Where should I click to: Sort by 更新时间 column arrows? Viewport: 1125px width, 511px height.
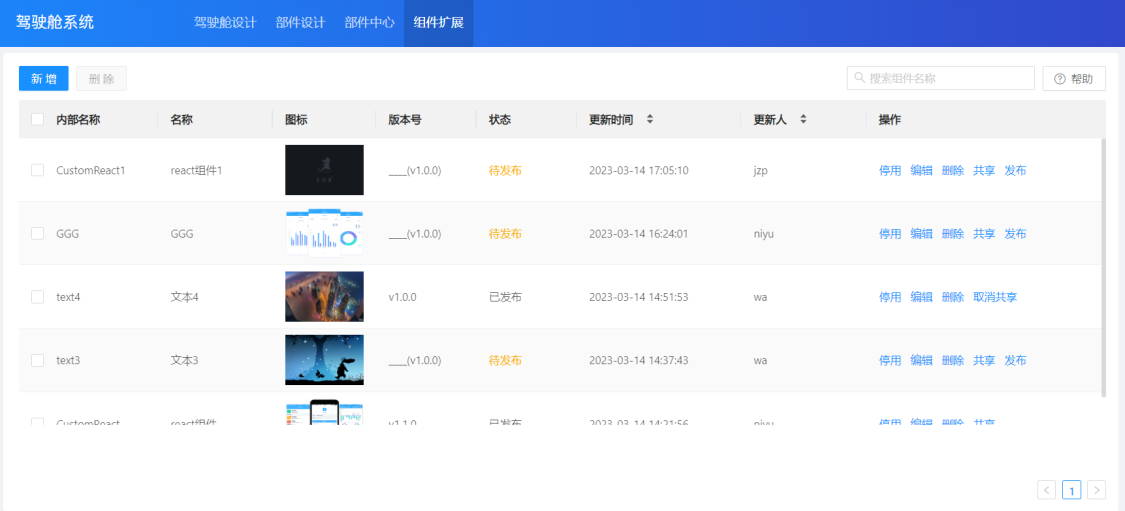click(650, 119)
